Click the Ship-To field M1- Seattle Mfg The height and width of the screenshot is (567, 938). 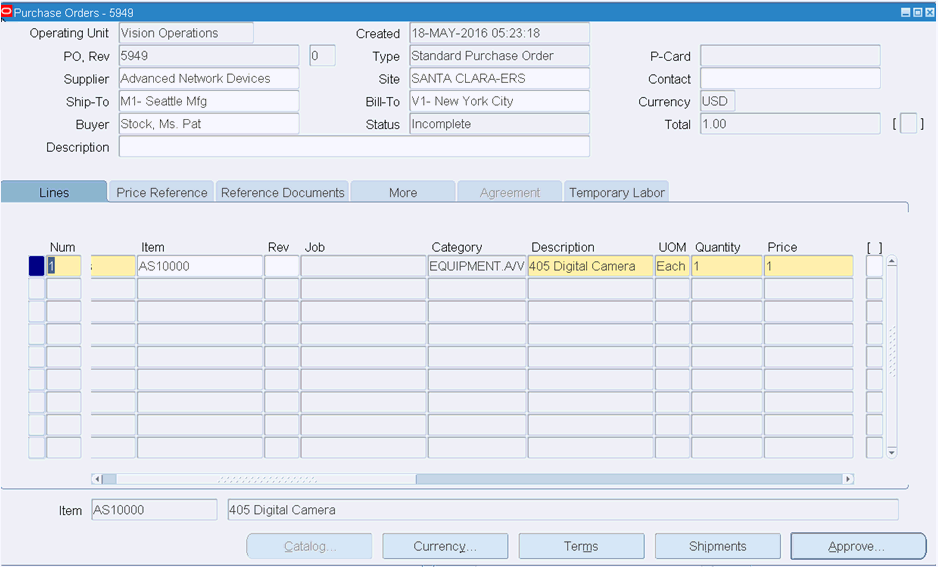(209, 101)
